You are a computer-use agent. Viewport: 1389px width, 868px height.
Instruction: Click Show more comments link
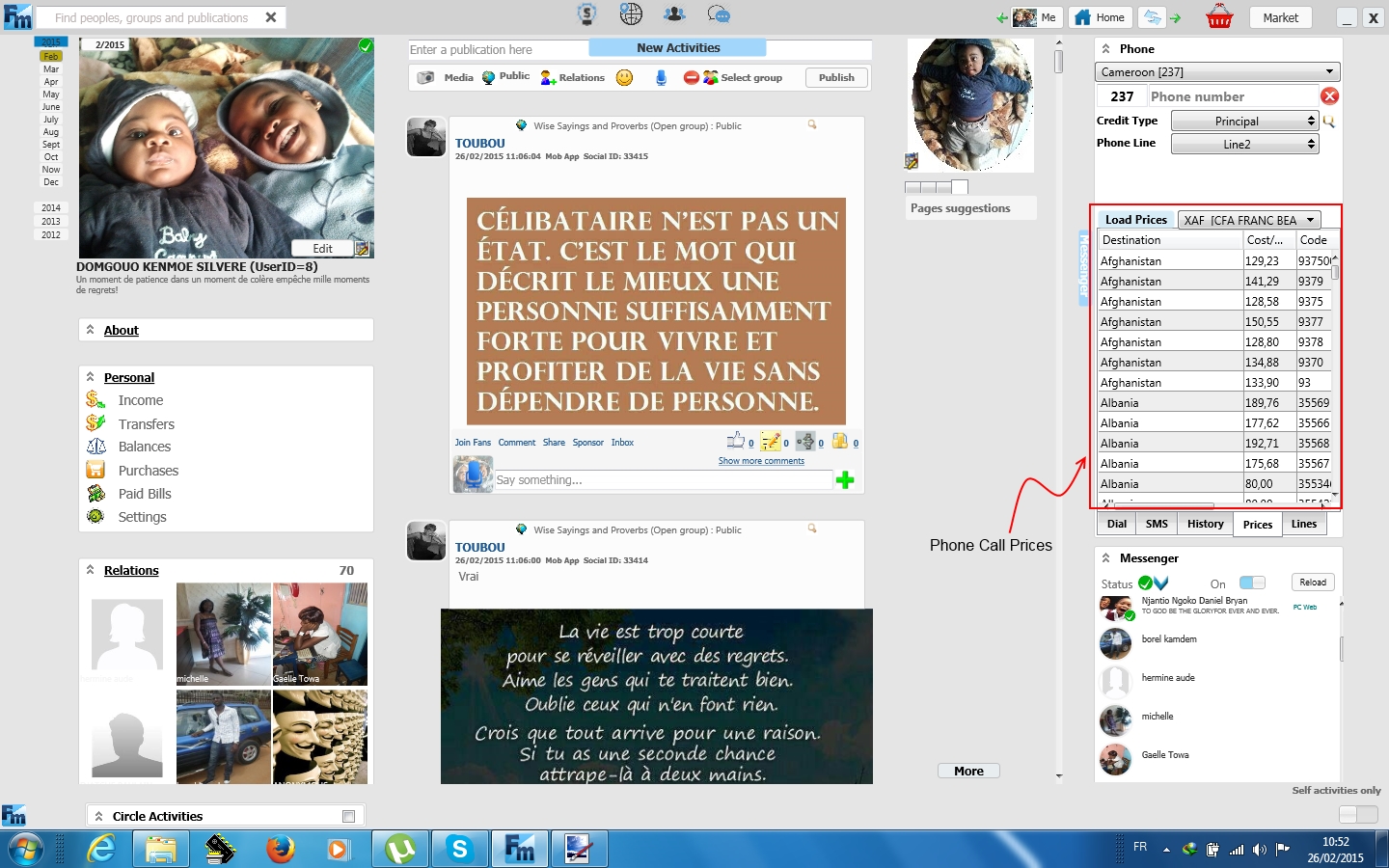761,461
